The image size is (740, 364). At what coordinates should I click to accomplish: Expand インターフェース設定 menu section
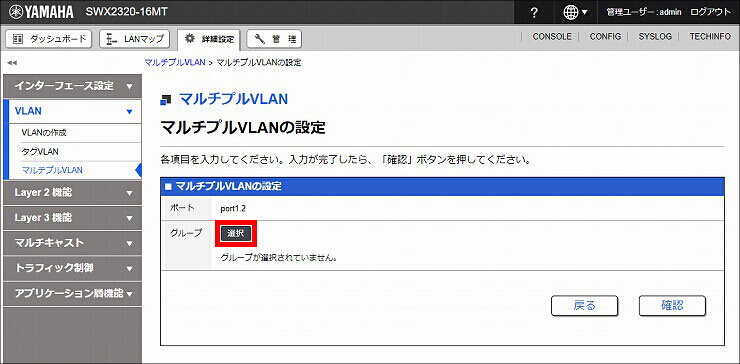tap(72, 86)
